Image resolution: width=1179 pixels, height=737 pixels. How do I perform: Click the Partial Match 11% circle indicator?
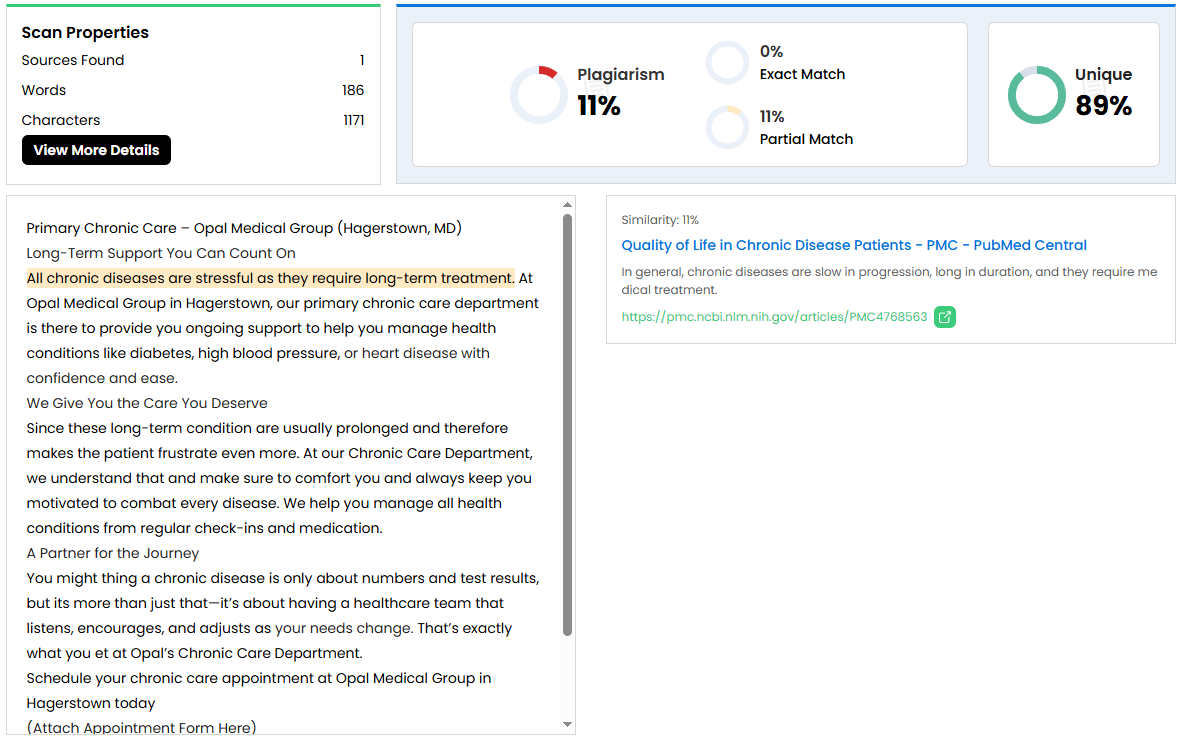[x=727, y=127]
